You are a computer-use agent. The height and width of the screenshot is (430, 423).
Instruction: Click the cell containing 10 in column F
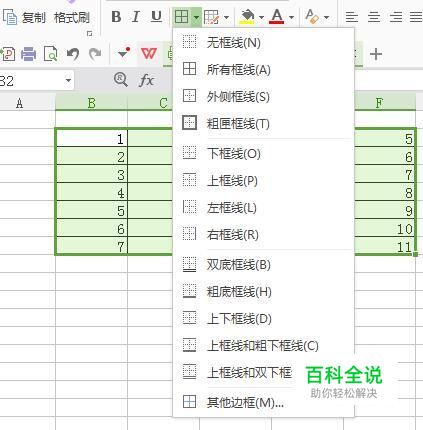(384, 228)
